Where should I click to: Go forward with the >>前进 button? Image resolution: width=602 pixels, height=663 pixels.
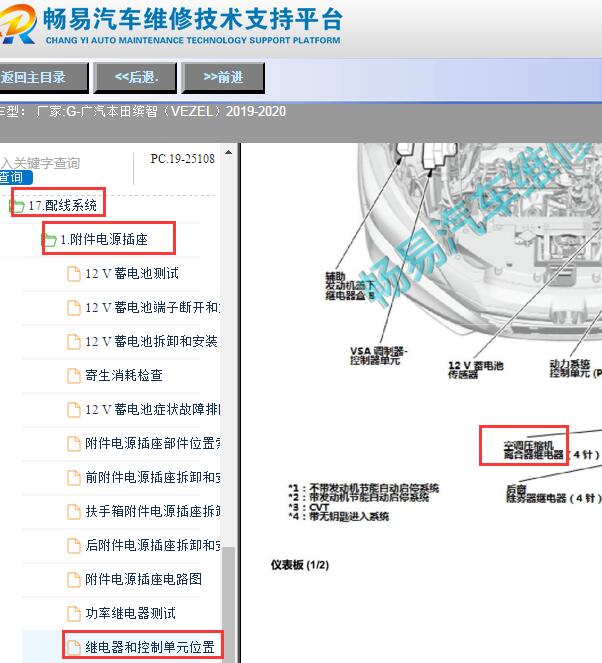pyautogui.click(x=223, y=78)
